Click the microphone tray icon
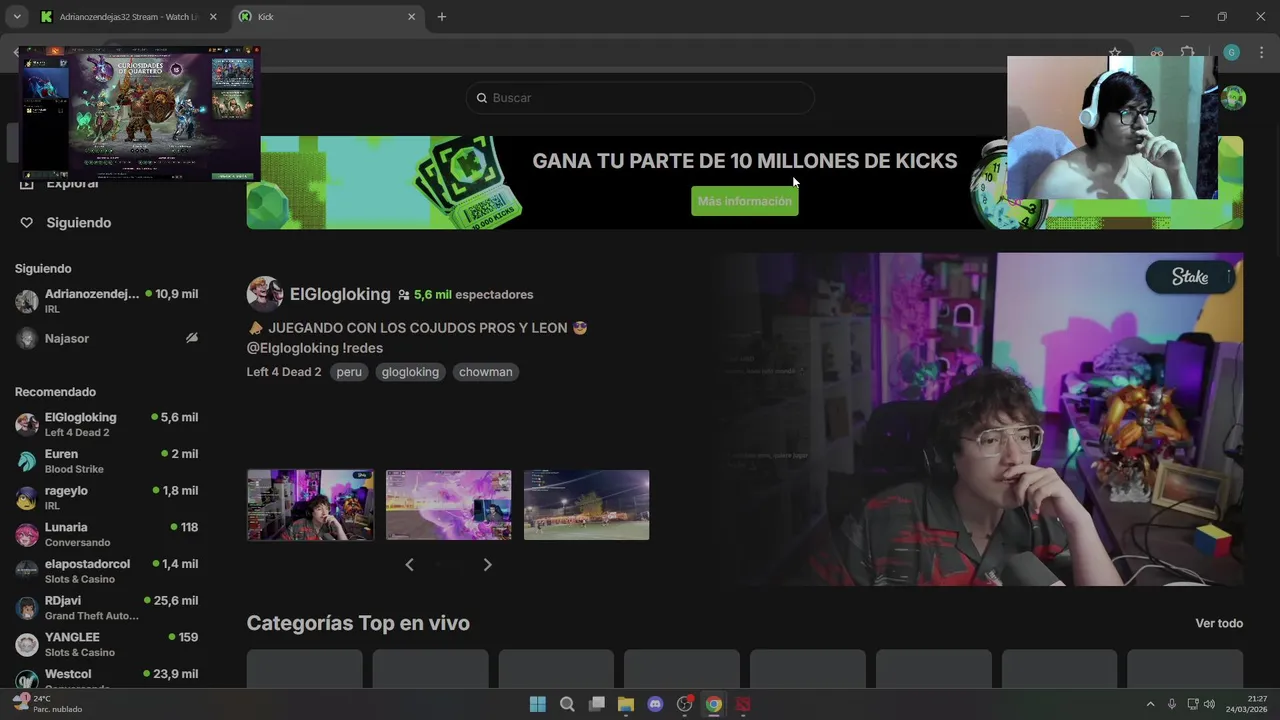The image size is (1280, 720). [1172, 704]
